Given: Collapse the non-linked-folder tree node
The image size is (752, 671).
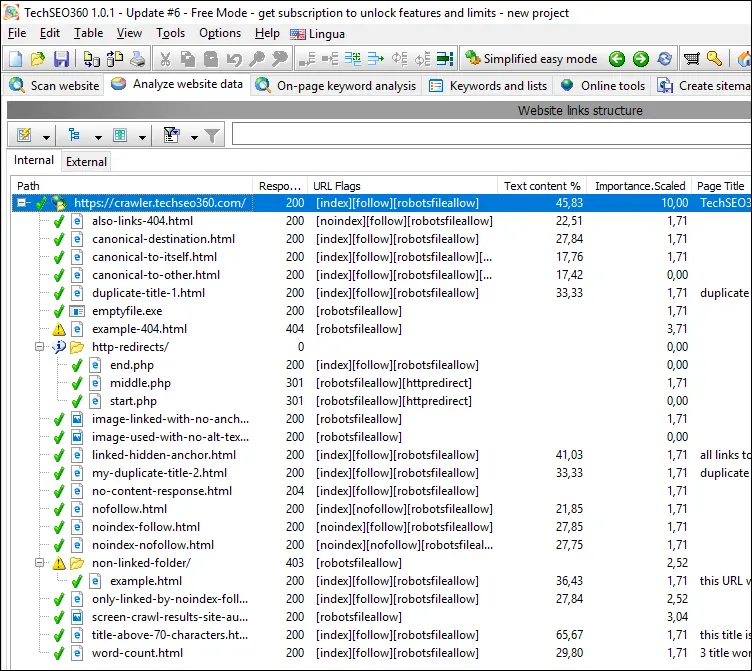Looking at the screenshot, I should click(x=40, y=563).
